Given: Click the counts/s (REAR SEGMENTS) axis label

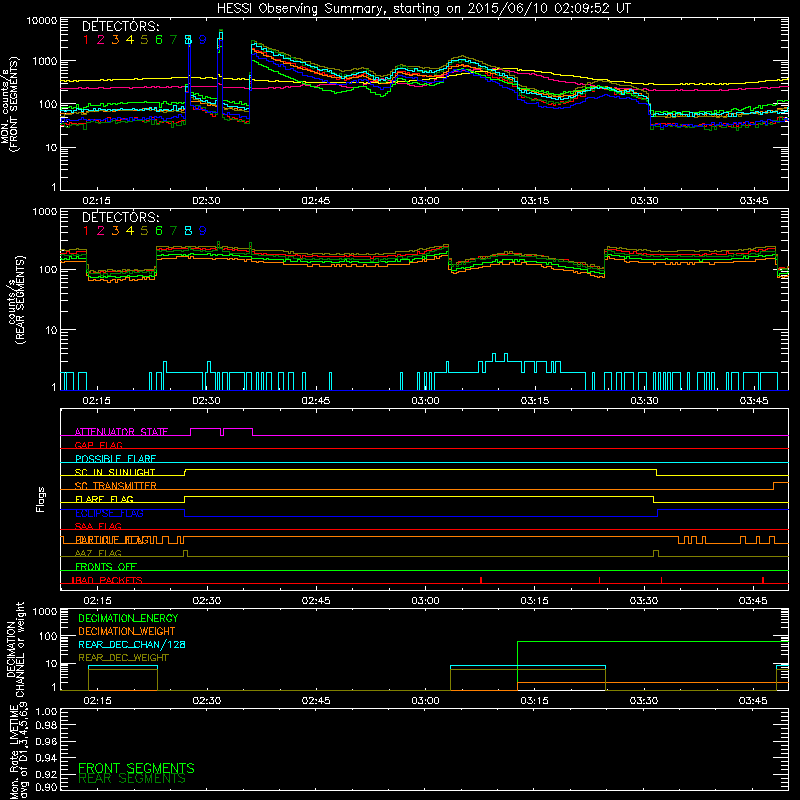Looking at the screenshot, I should [16, 300].
